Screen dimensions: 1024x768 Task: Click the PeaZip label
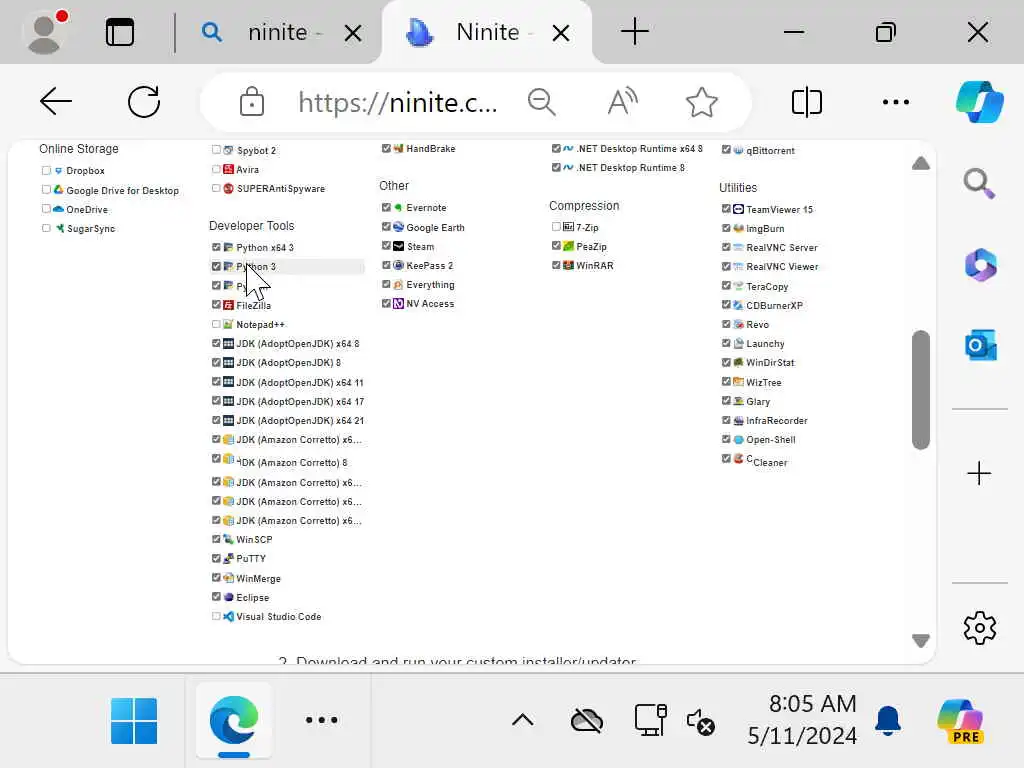click(591, 247)
